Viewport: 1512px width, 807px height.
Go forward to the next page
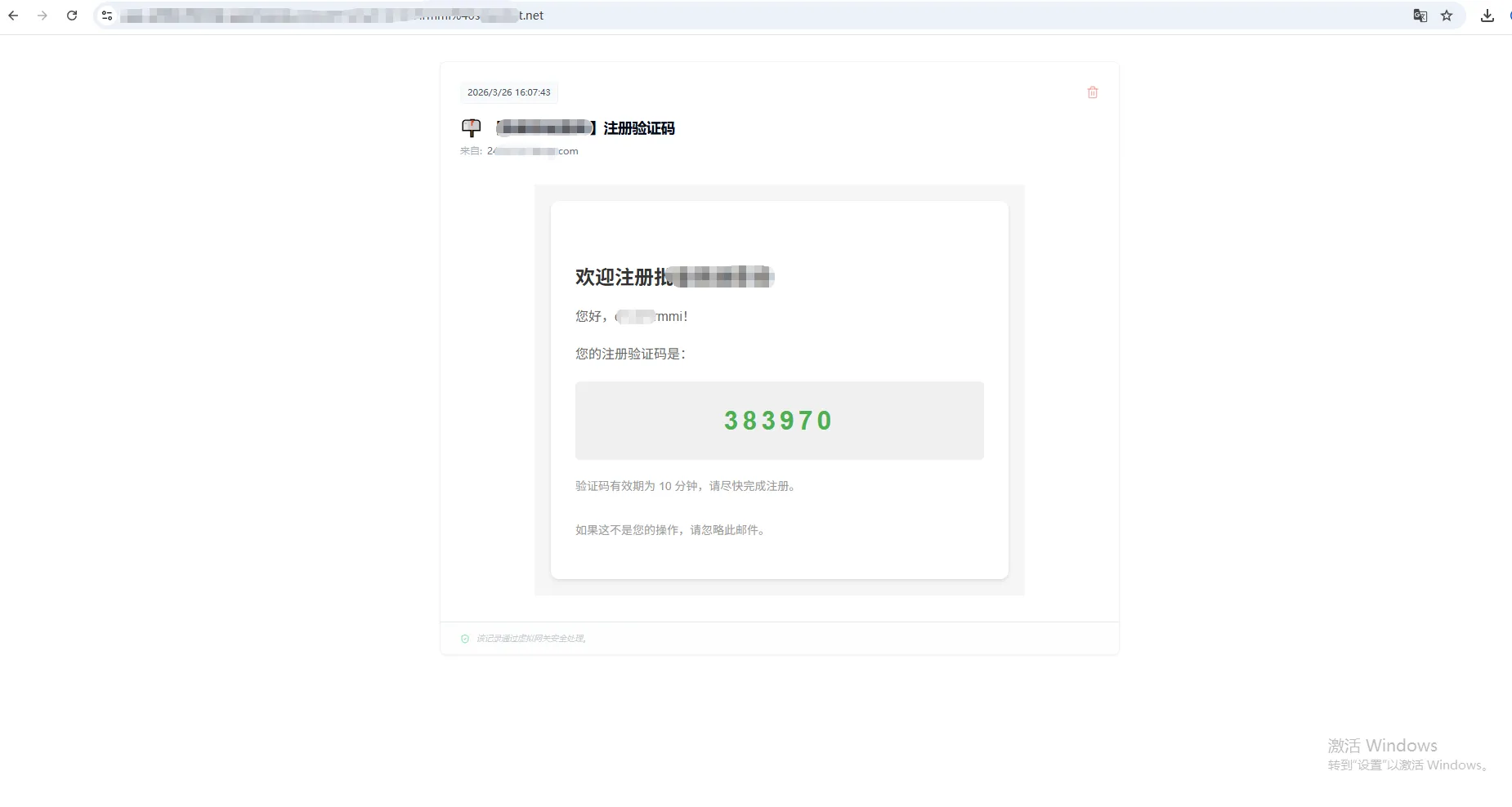42,15
